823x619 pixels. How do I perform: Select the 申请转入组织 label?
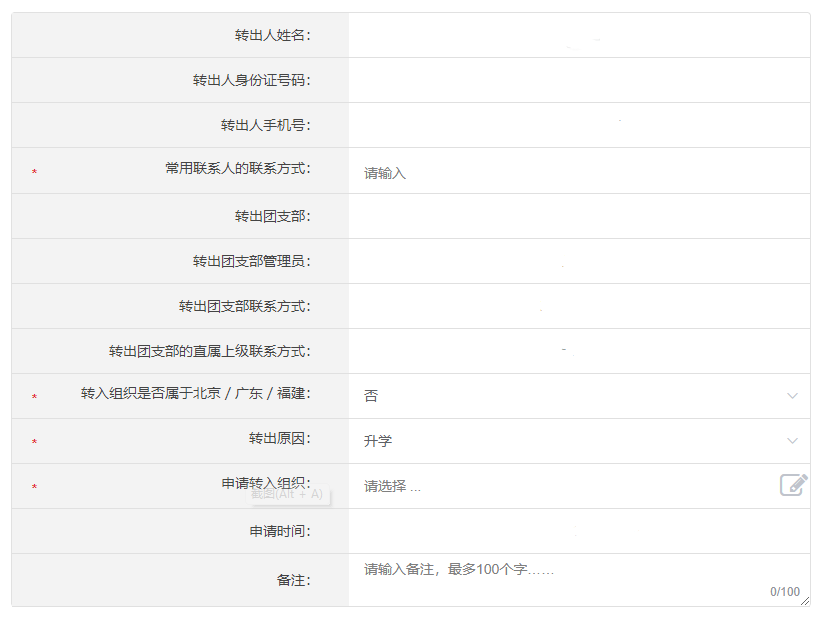266,483
